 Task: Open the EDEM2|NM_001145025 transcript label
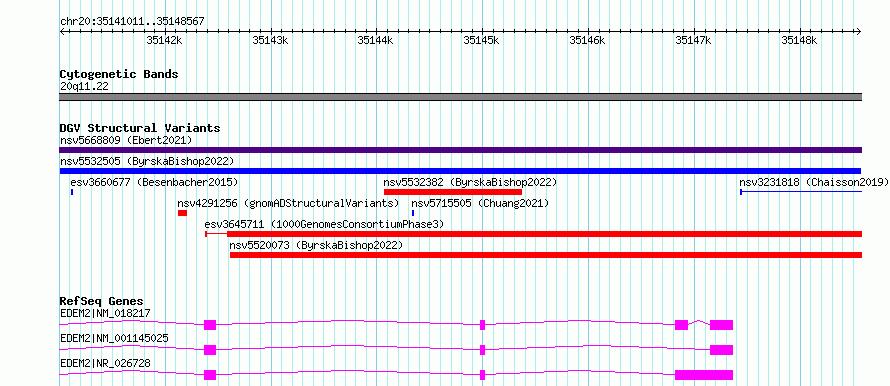114,338
